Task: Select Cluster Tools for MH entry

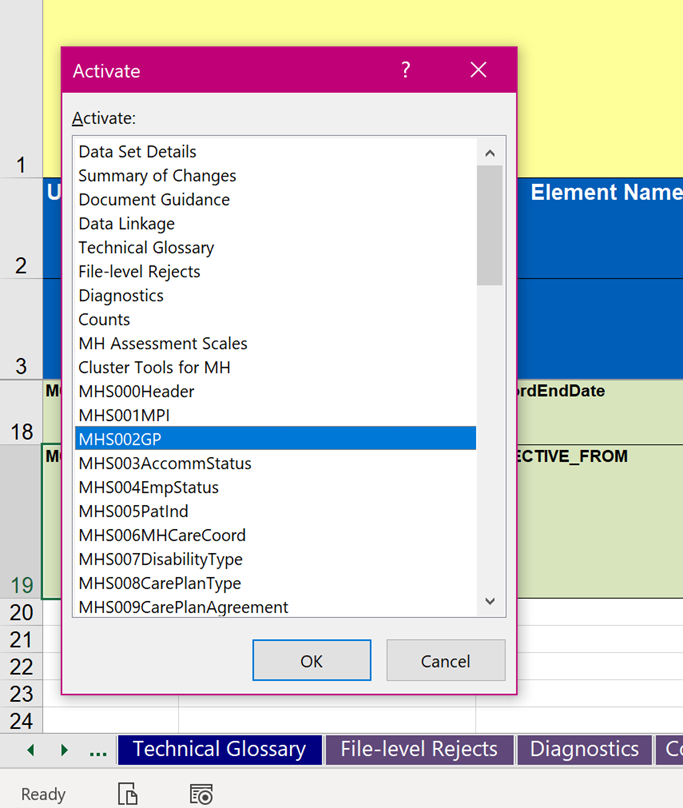Action: (275, 367)
